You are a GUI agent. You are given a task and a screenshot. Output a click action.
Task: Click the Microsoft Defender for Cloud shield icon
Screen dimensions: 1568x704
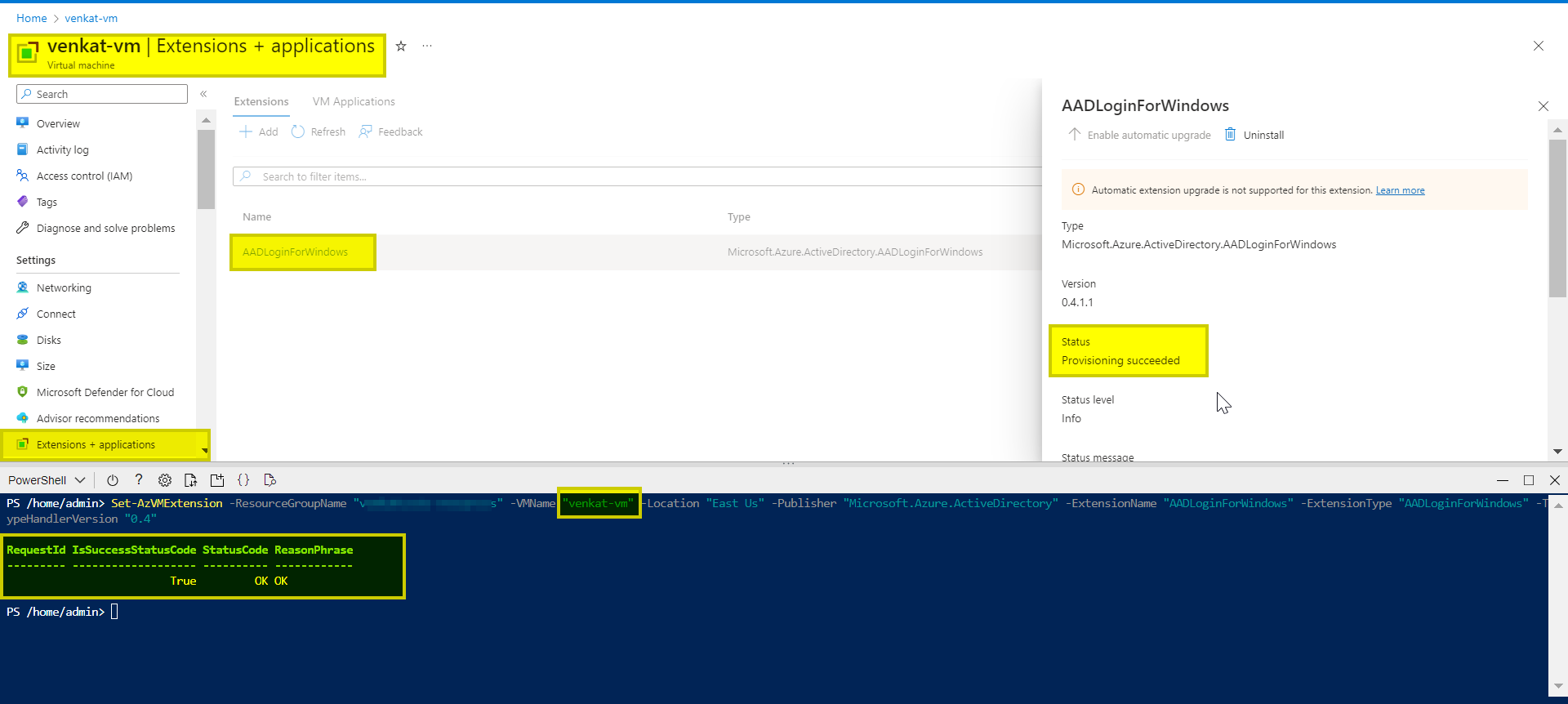click(23, 392)
